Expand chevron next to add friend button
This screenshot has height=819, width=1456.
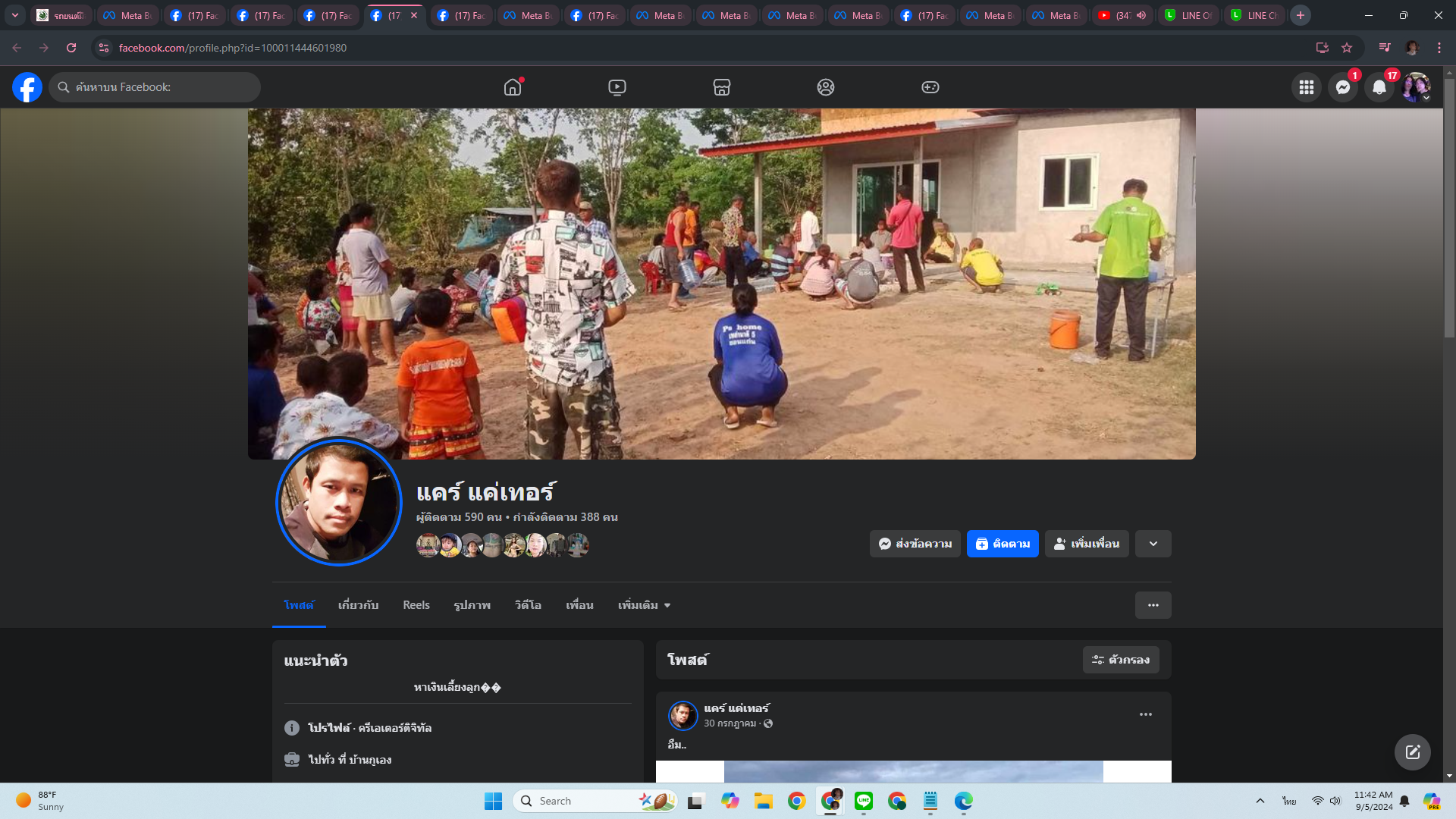click(1153, 544)
